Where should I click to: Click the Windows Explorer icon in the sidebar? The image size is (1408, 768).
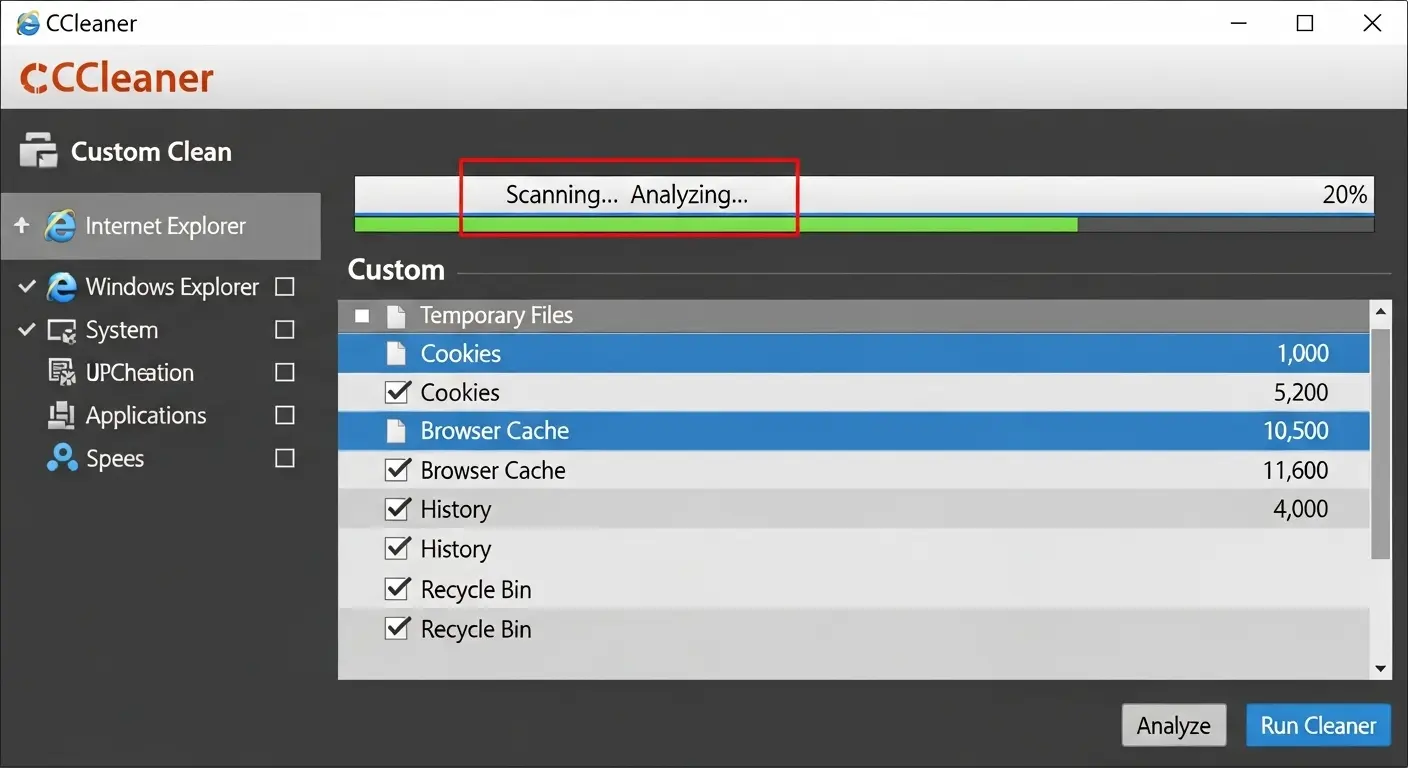[x=61, y=287]
